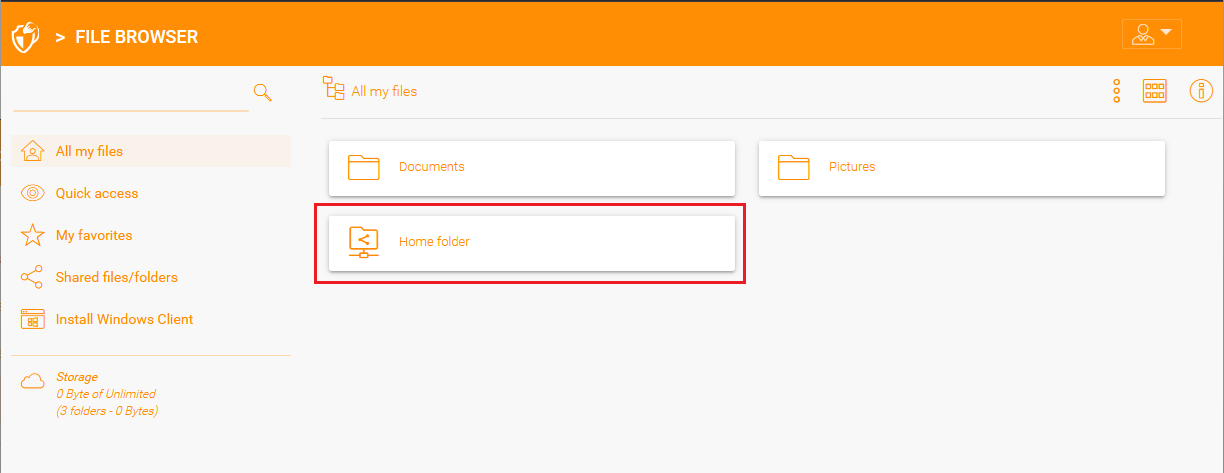Click the Home folder network share icon
1224x473 pixels.
pyautogui.click(x=364, y=242)
